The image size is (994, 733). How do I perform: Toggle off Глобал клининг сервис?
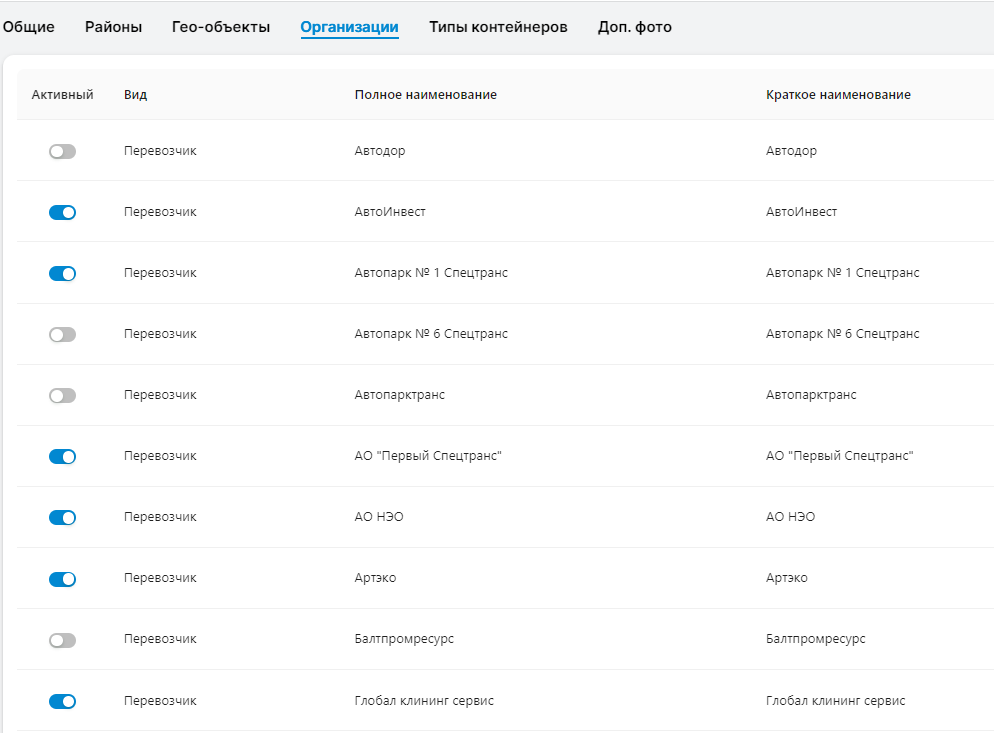click(62, 701)
